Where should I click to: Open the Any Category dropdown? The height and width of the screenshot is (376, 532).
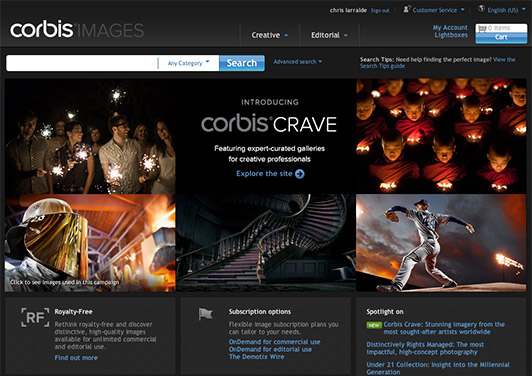click(x=188, y=63)
